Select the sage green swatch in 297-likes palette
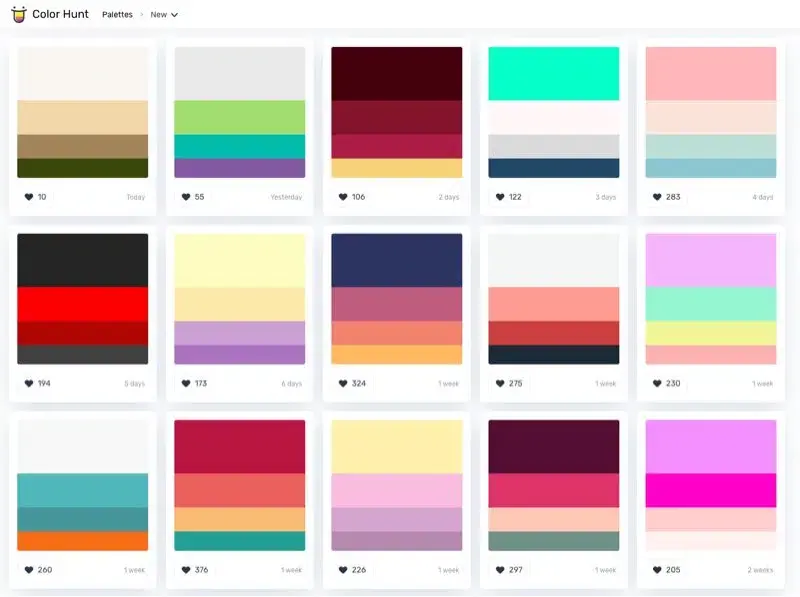The image size is (800, 597). point(554,541)
